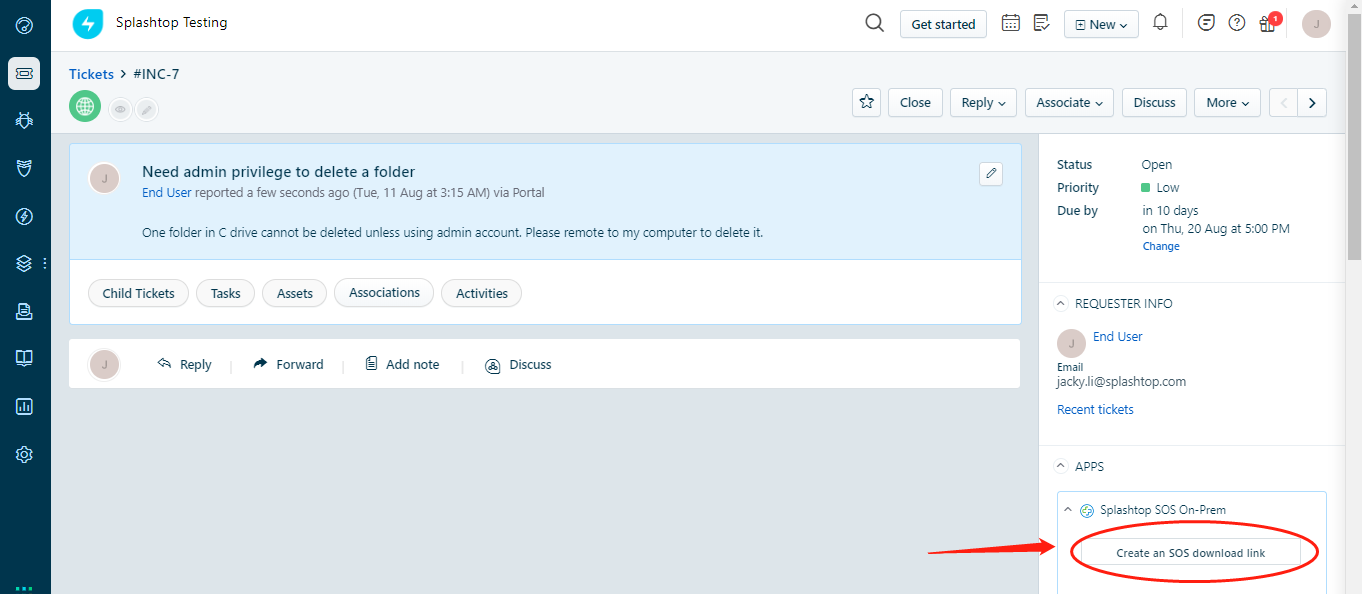Open the Releases lightning icon in sidebar
This screenshot has height=594, width=1362.
pyautogui.click(x=24, y=216)
